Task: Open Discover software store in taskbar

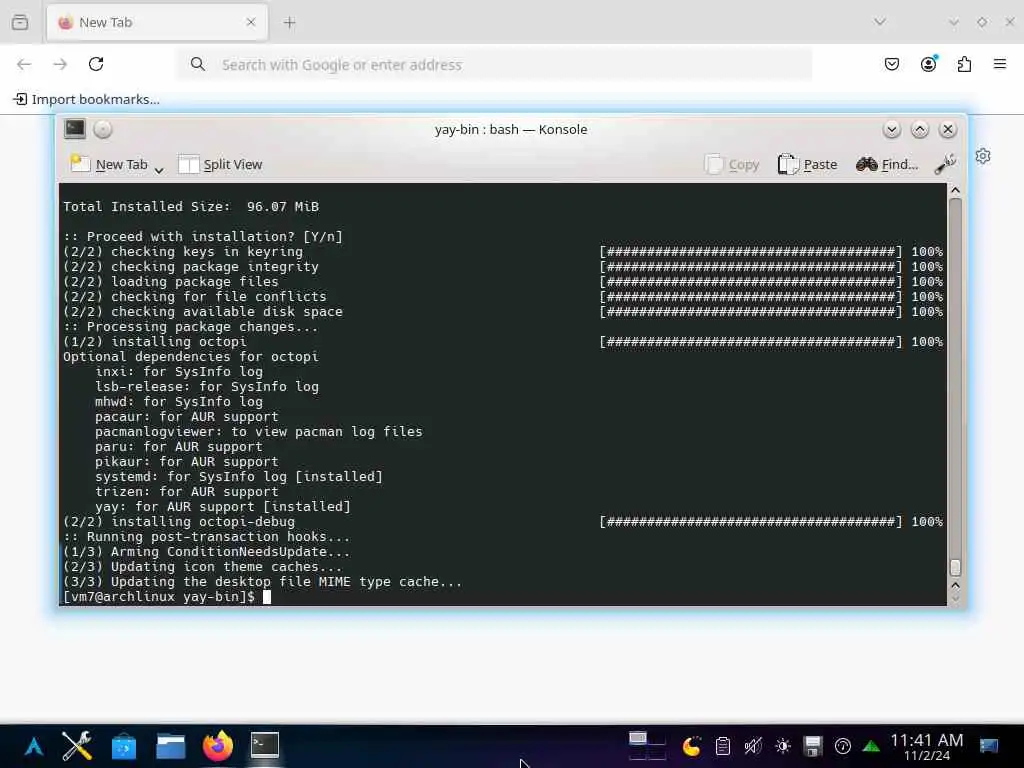Action: click(x=123, y=746)
